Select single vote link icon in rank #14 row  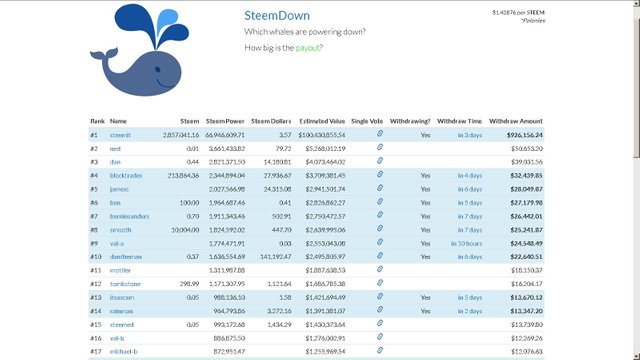click(x=380, y=309)
